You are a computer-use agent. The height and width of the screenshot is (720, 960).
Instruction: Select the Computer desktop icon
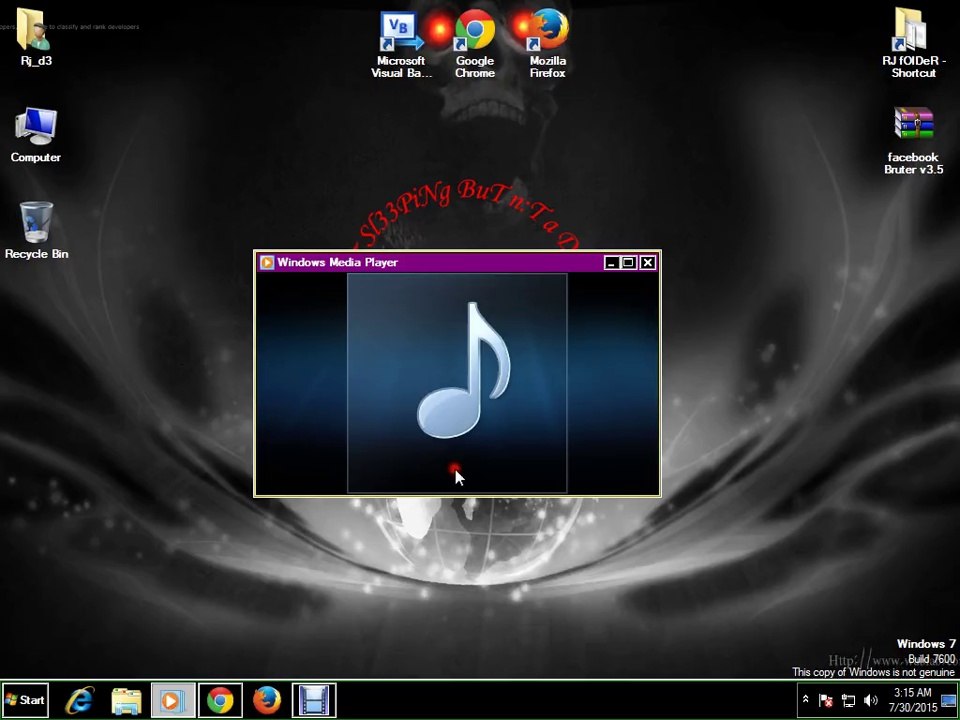click(x=36, y=135)
